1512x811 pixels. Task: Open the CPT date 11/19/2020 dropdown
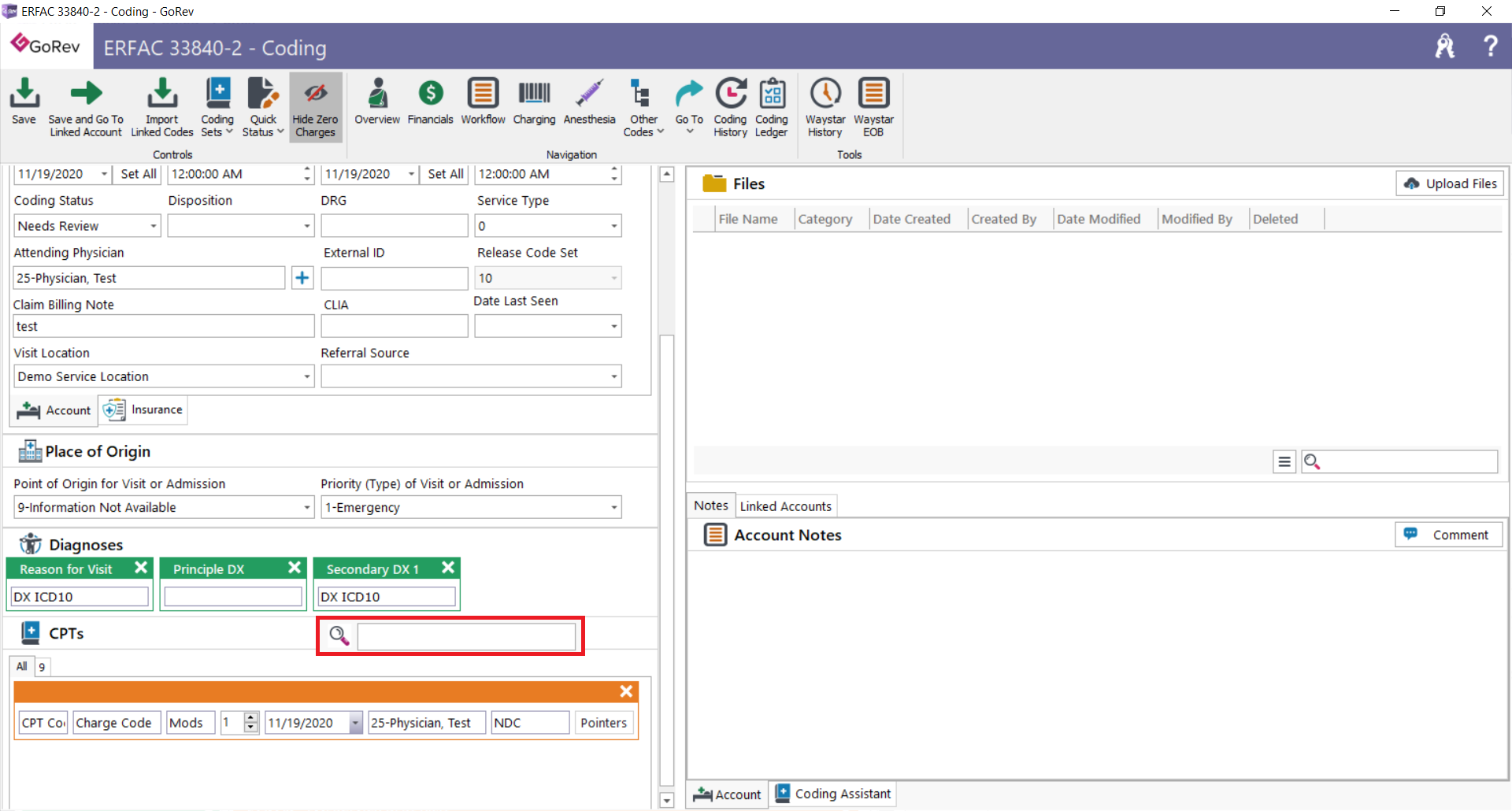[356, 723]
